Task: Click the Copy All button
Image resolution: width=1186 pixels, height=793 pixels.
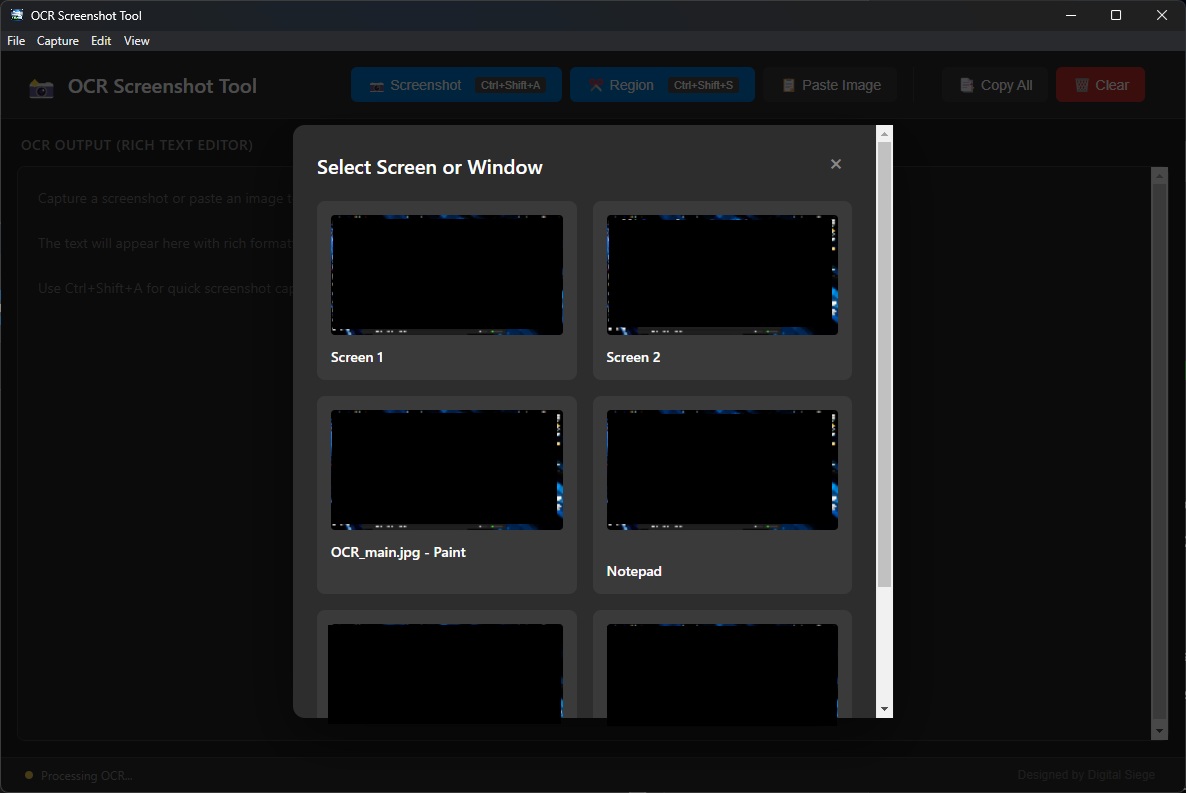Action: coord(995,85)
